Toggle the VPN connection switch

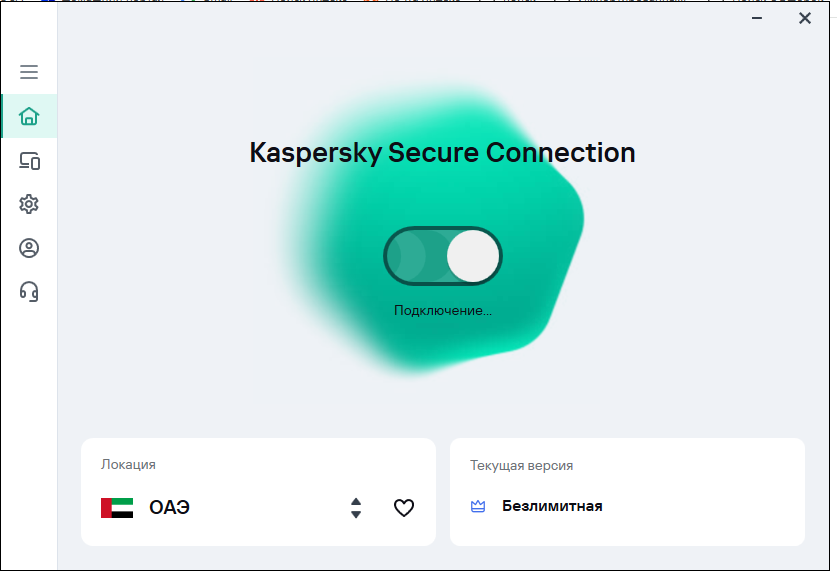pos(442,256)
